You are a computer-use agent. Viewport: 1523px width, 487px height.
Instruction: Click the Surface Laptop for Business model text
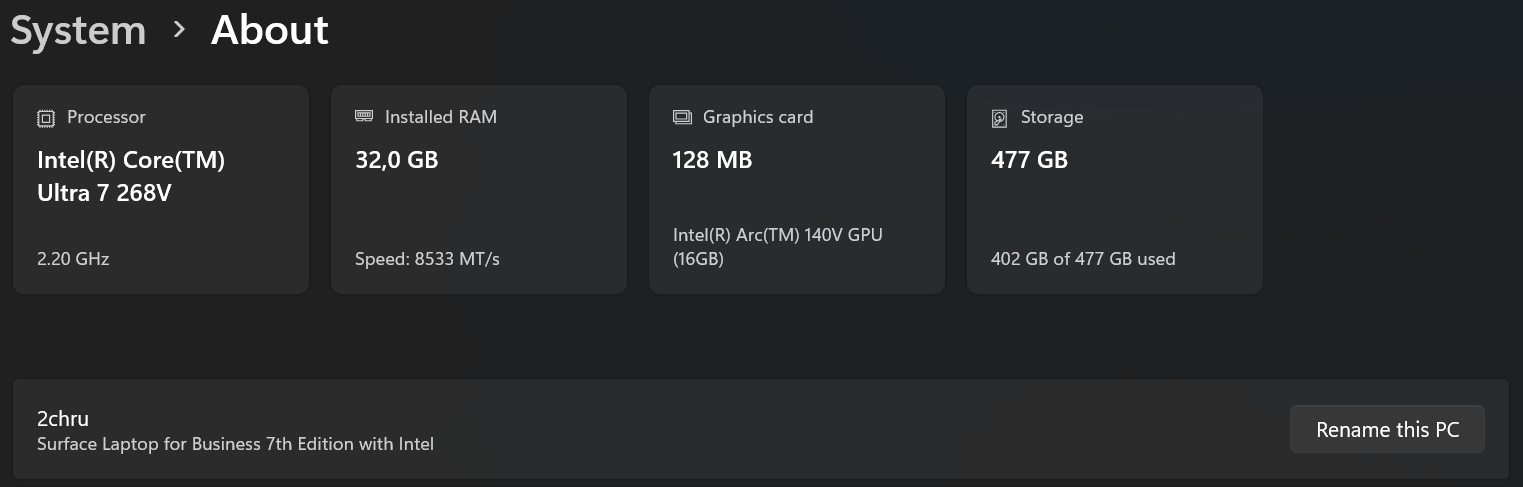235,444
